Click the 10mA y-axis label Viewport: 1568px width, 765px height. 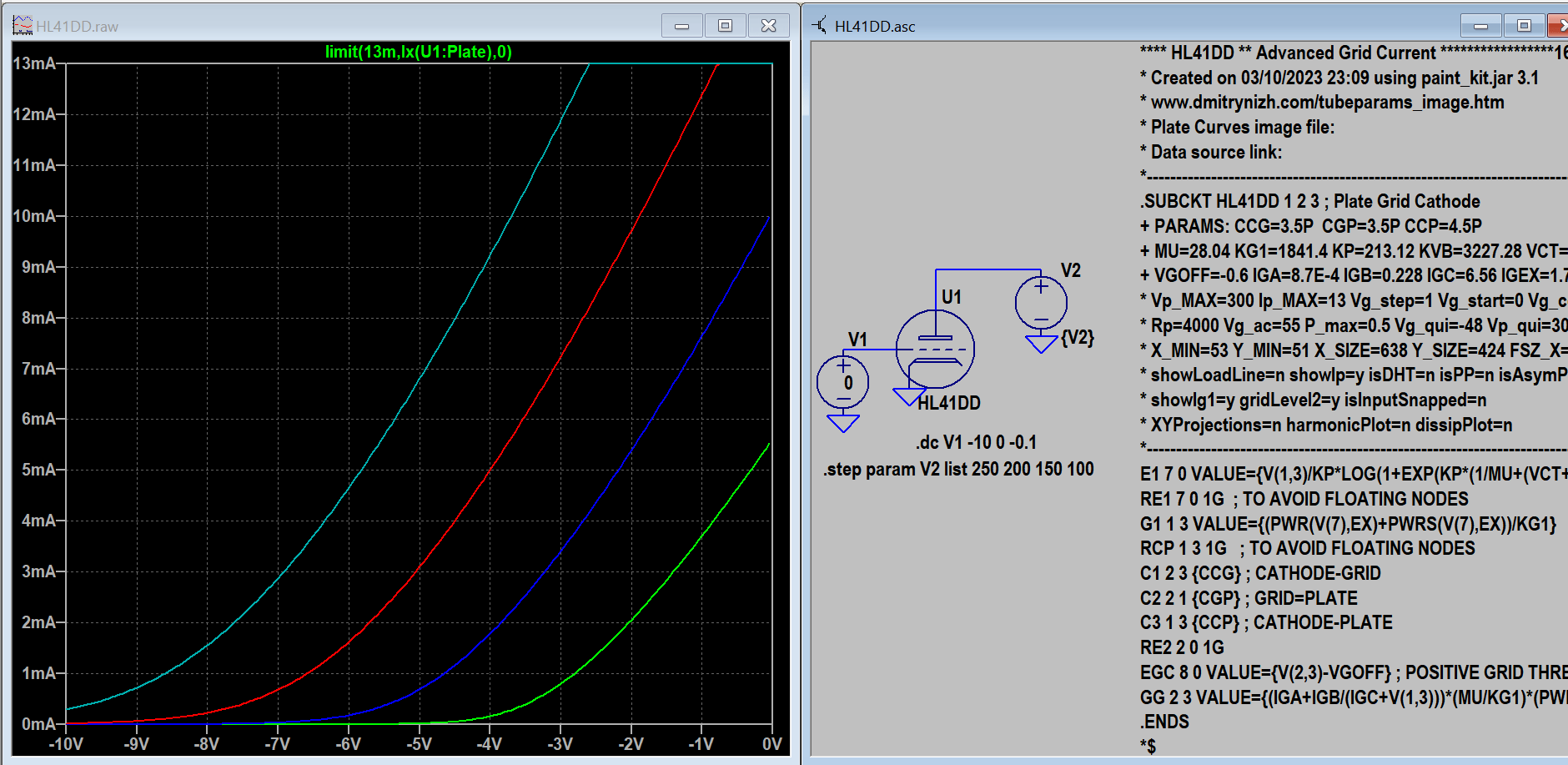[34, 216]
